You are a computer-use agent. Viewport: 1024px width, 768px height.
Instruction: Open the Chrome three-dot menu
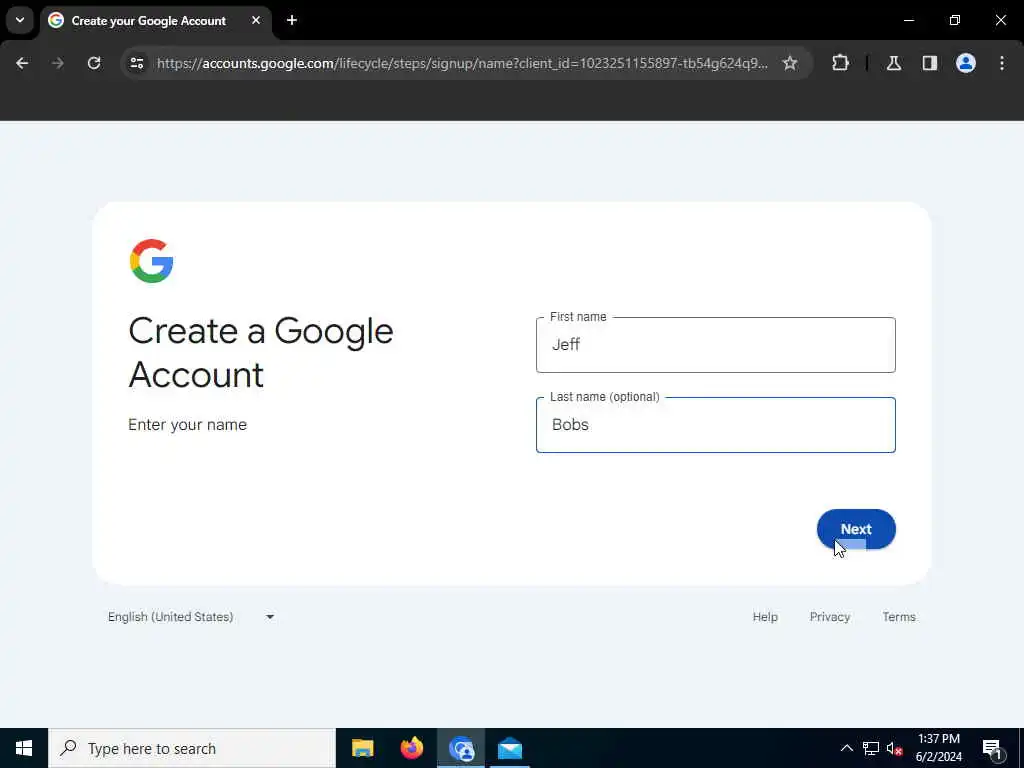[1001, 63]
